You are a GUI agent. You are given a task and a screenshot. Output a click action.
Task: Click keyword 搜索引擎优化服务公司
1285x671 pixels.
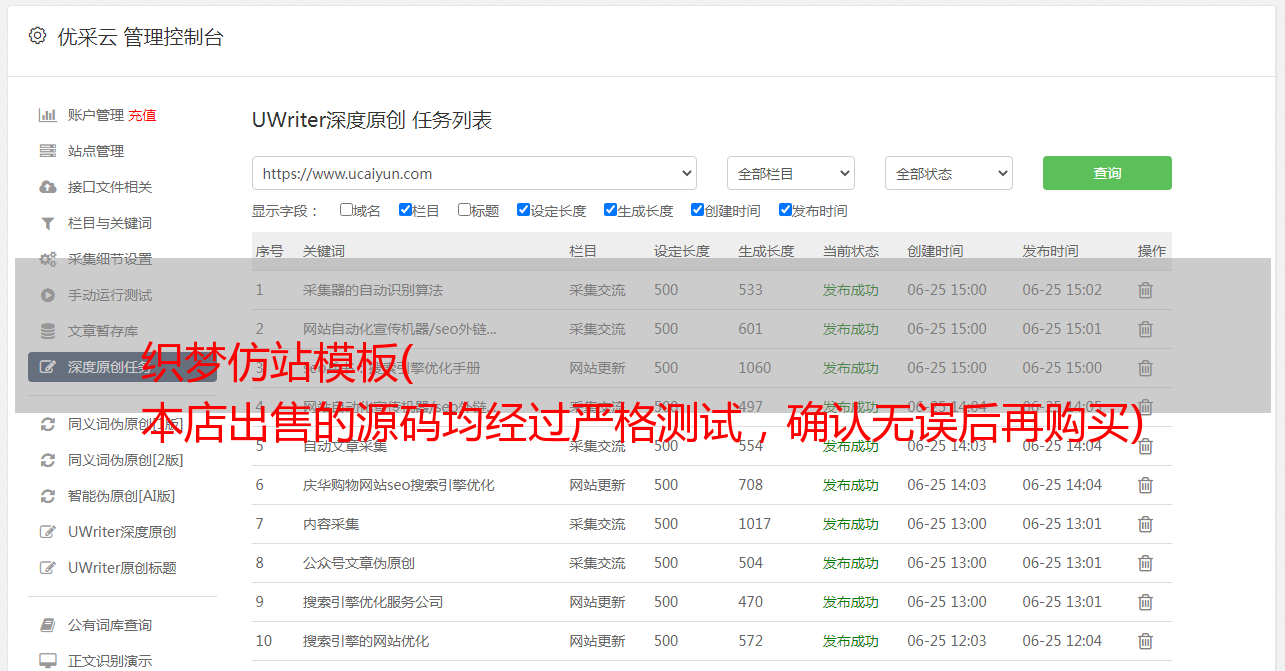[373, 602]
